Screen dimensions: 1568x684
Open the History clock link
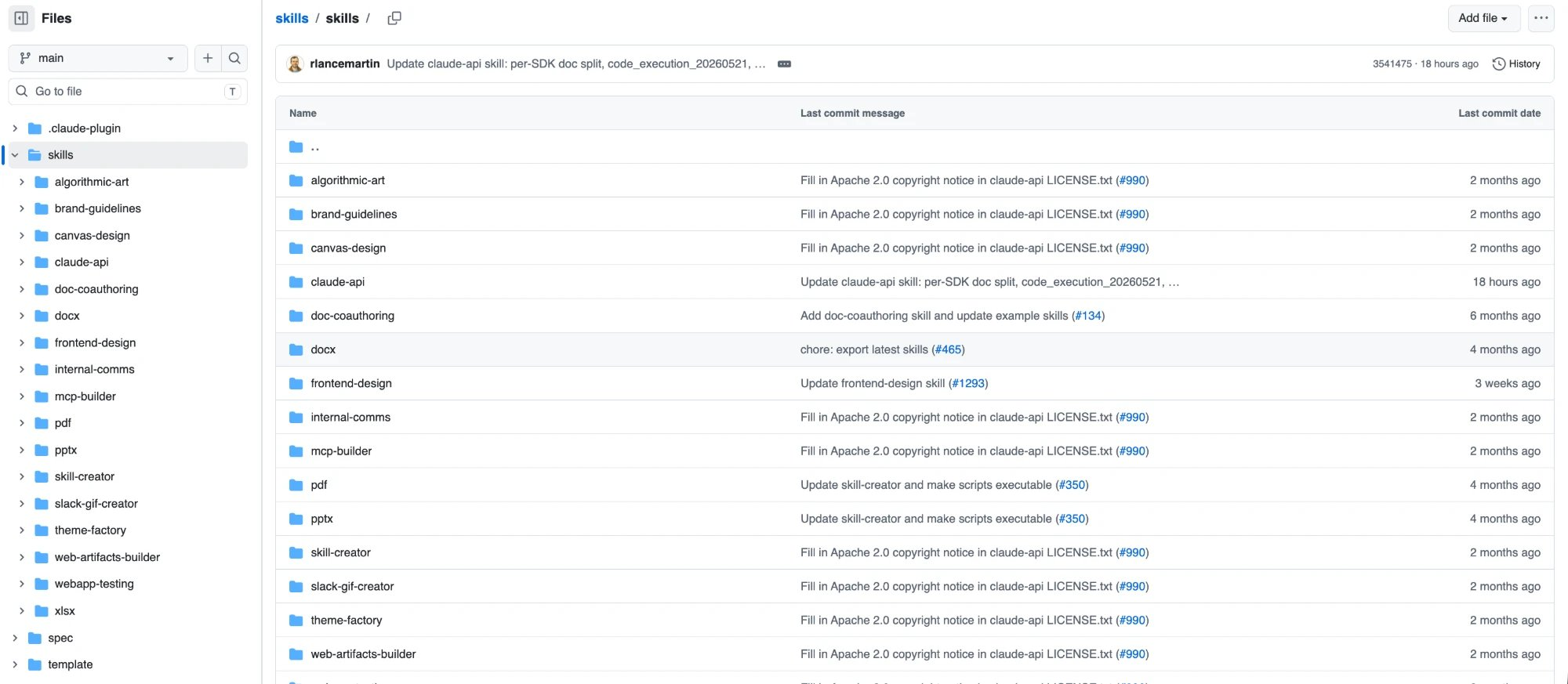click(x=1516, y=64)
